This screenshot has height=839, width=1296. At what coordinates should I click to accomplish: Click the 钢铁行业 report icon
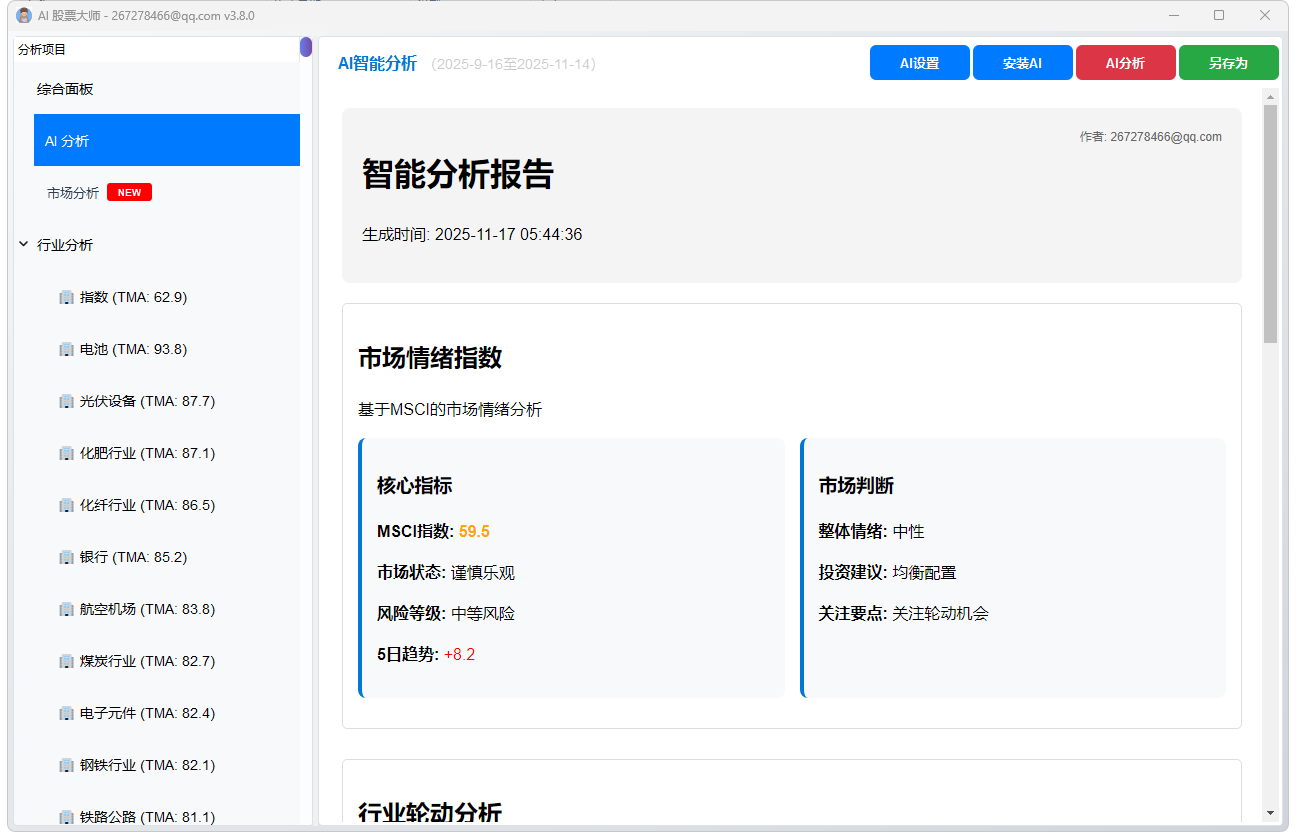click(66, 765)
